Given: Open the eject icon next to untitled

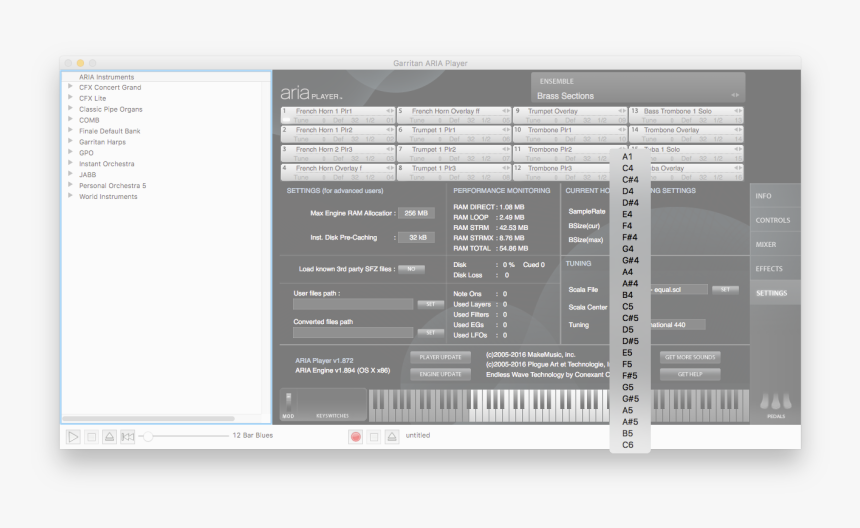Looking at the screenshot, I should (x=392, y=436).
